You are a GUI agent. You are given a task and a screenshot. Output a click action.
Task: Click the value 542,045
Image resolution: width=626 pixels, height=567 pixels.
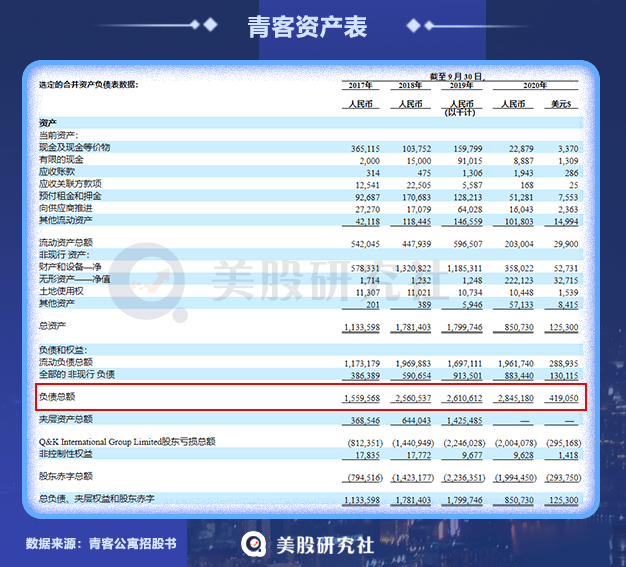[x=365, y=244]
